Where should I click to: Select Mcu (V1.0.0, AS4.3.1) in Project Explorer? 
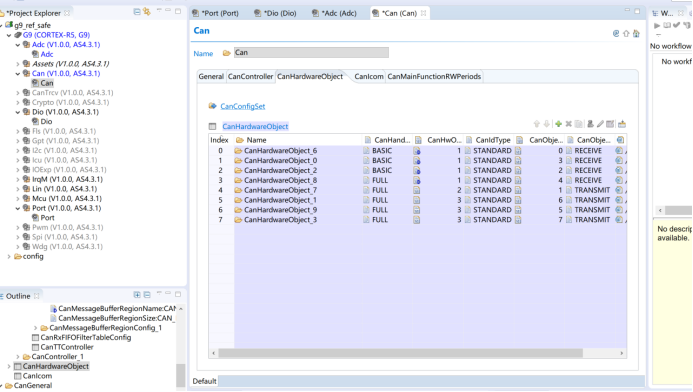[x=67, y=198]
